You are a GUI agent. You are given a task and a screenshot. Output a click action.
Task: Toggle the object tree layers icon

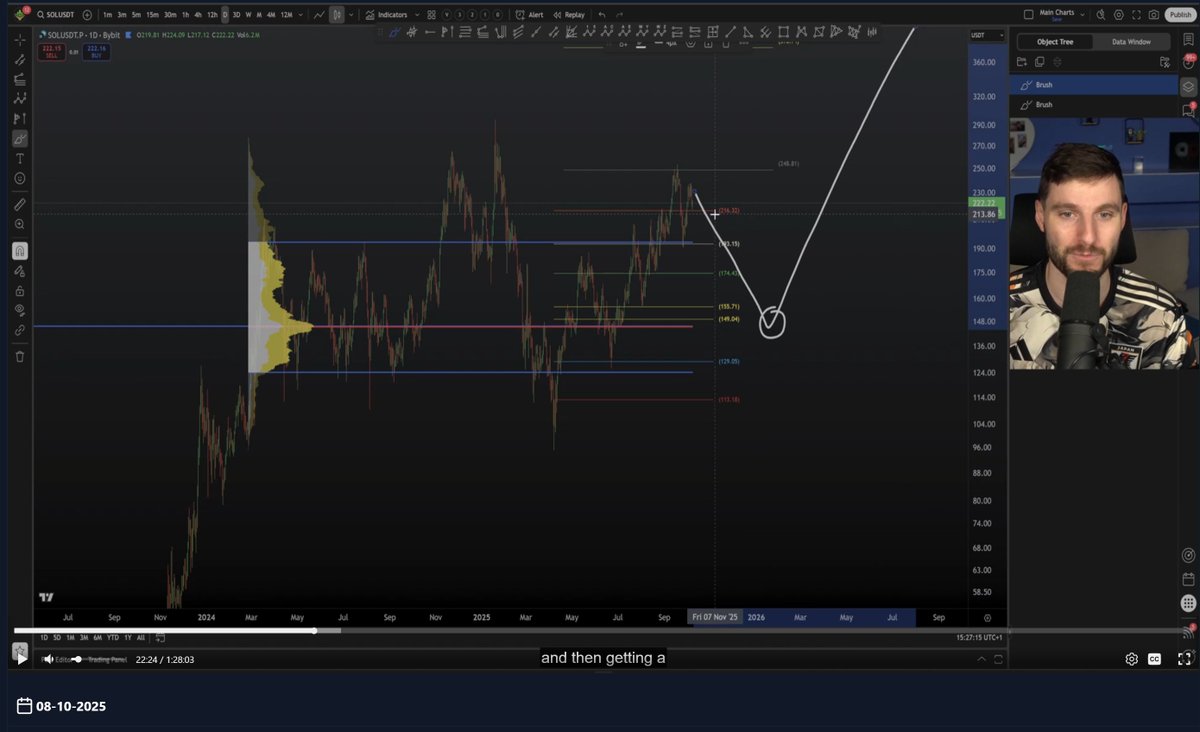point(1188,86)
